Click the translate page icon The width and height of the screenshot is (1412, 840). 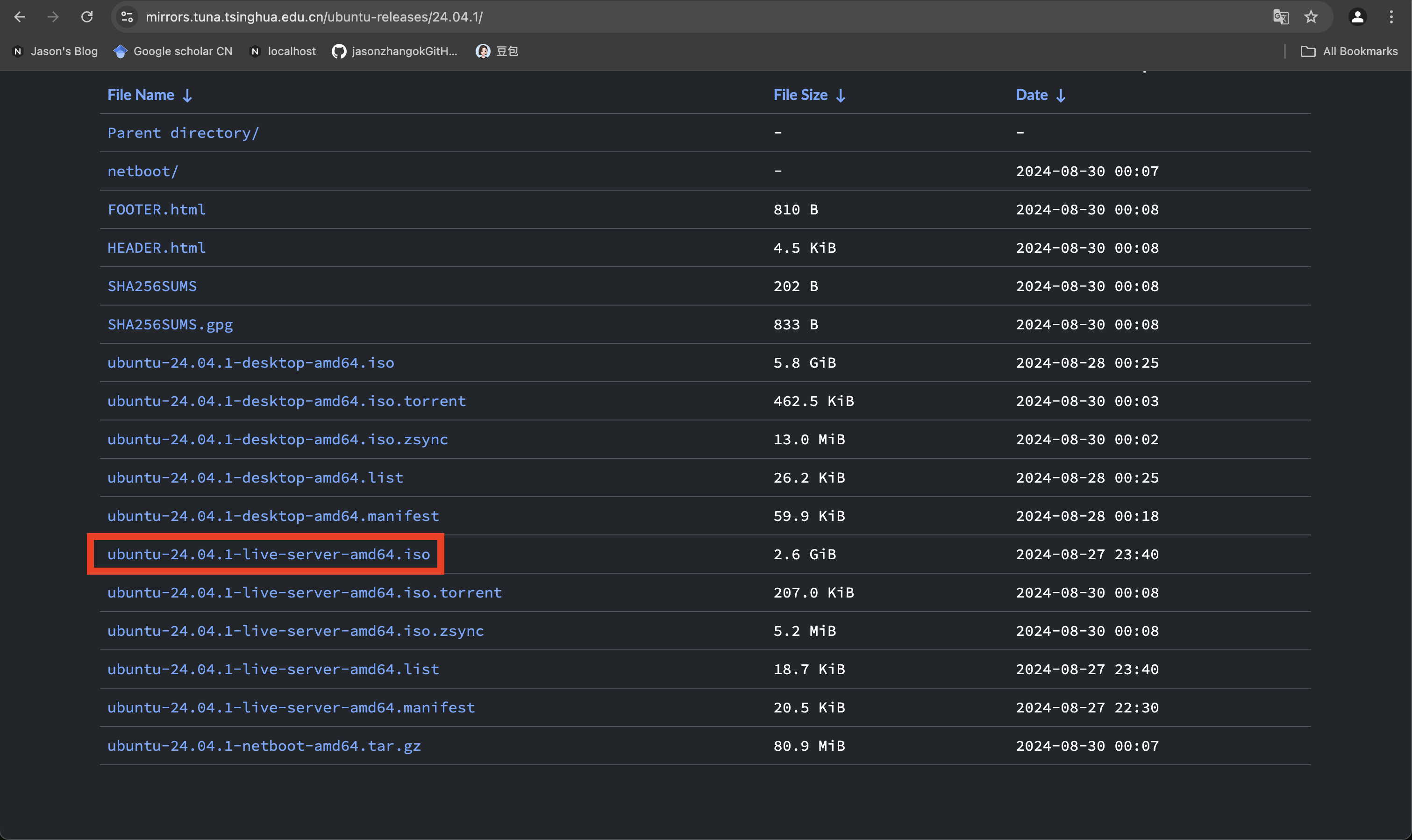coord(1280,17)
